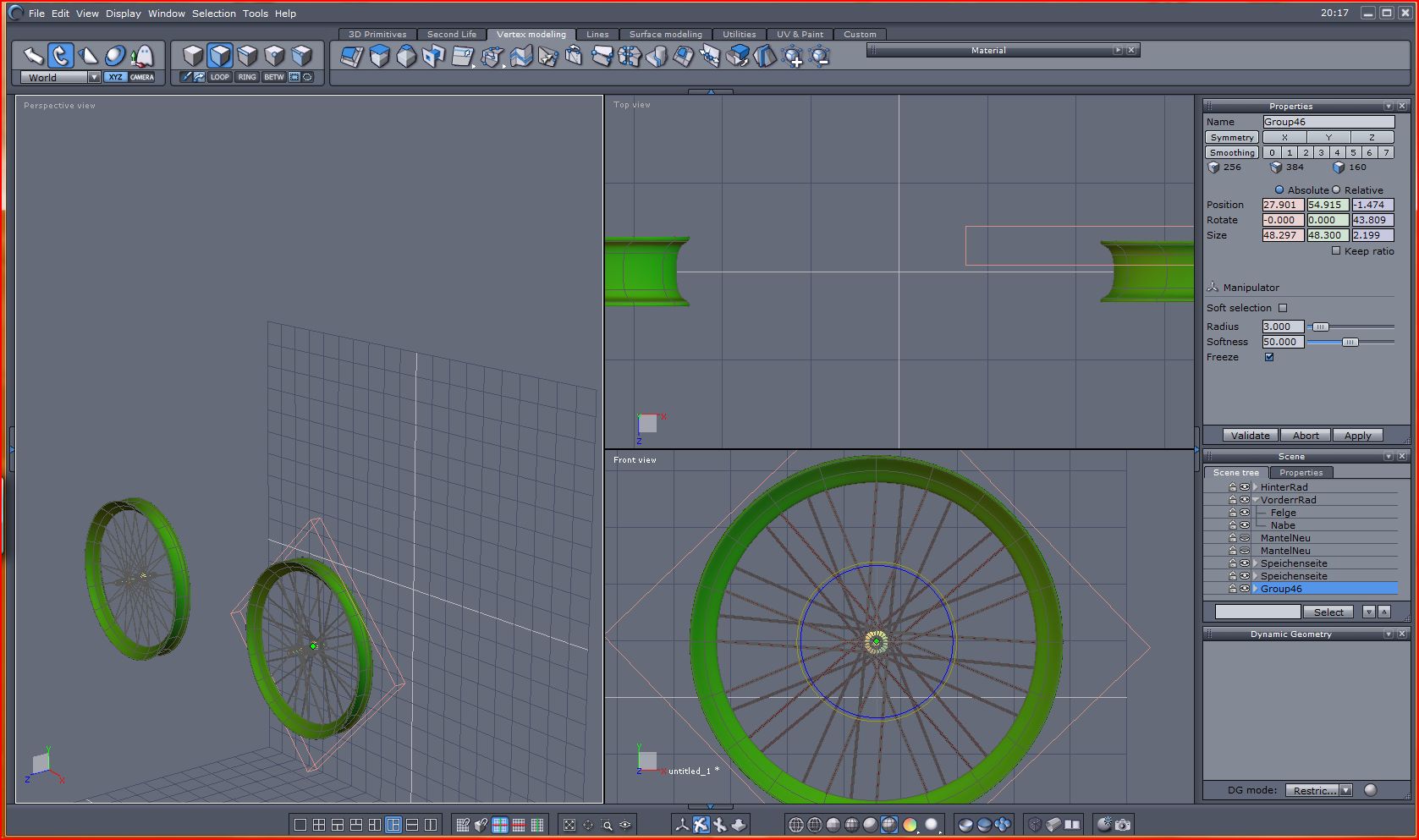Open the World coordinate dropdown
This screenshot has height=840, width=1419.
94,77
